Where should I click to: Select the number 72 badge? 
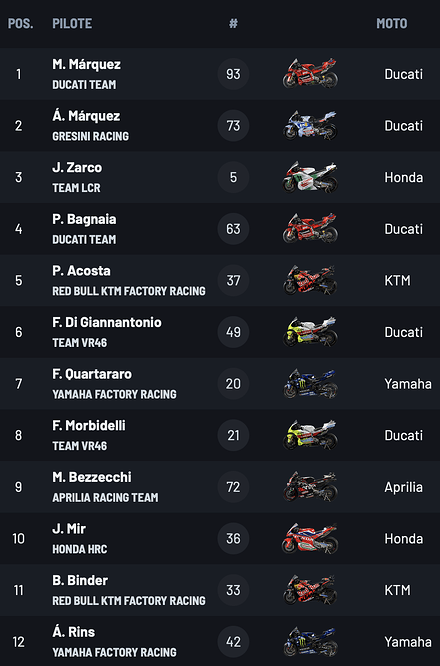coord(233,487)
